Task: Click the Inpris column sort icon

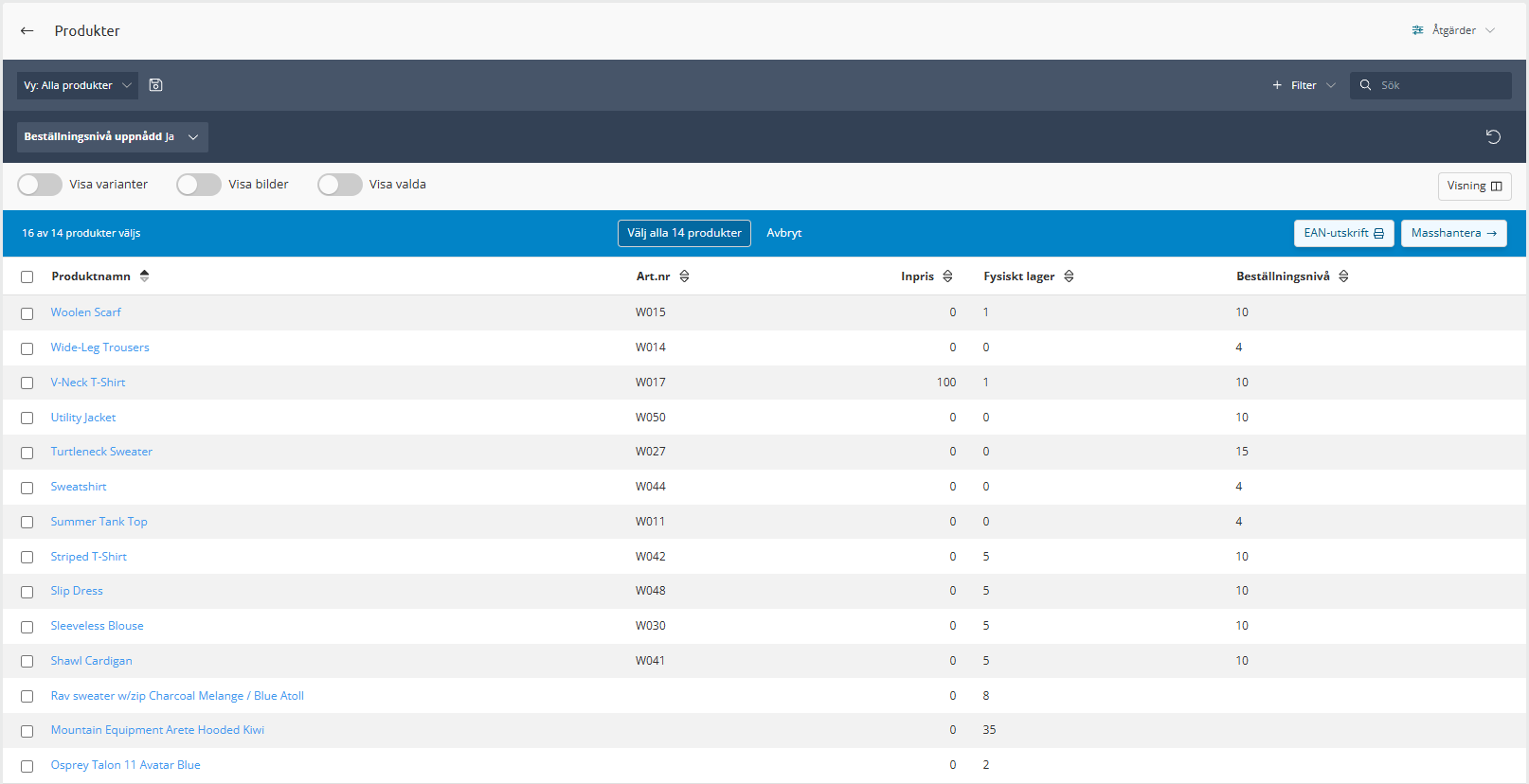Action: 947,276
